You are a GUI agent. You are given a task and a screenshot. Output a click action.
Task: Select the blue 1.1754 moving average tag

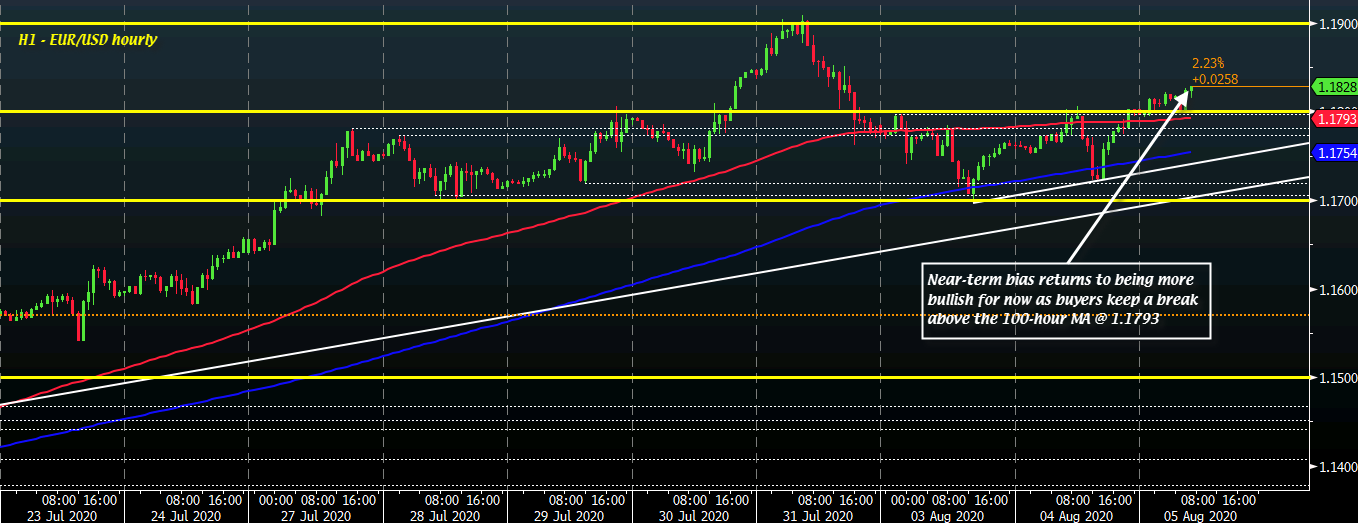[1336, 153]
